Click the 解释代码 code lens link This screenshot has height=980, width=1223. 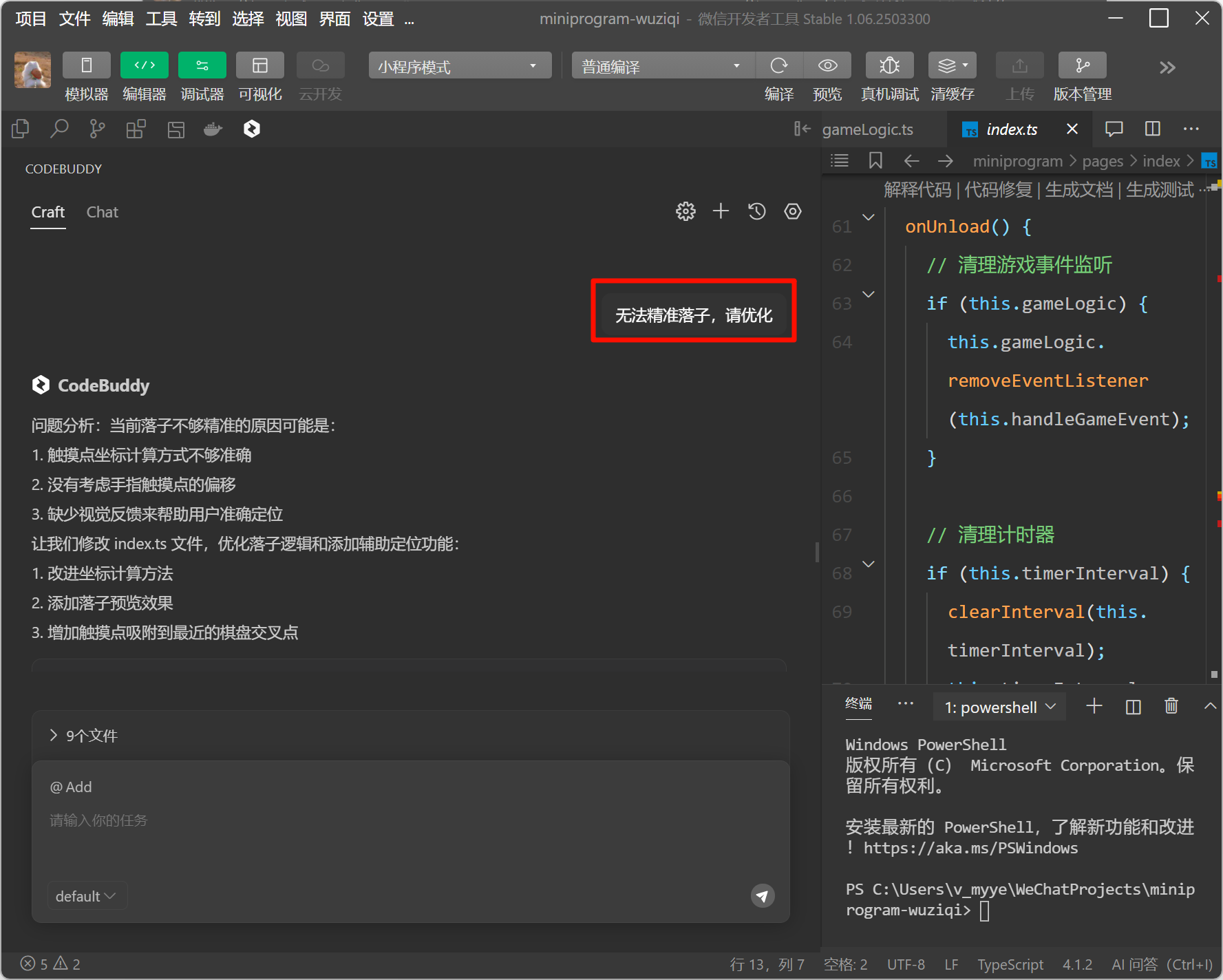pyautogui.click(x=917, y=190)
